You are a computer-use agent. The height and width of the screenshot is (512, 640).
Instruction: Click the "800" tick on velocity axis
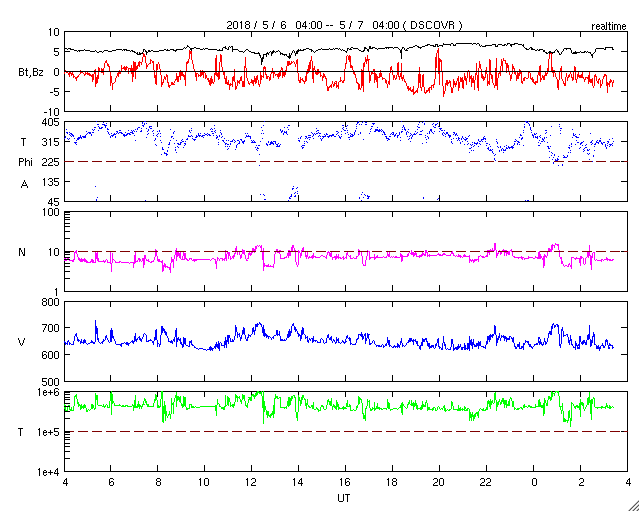[x=52, y=303]
